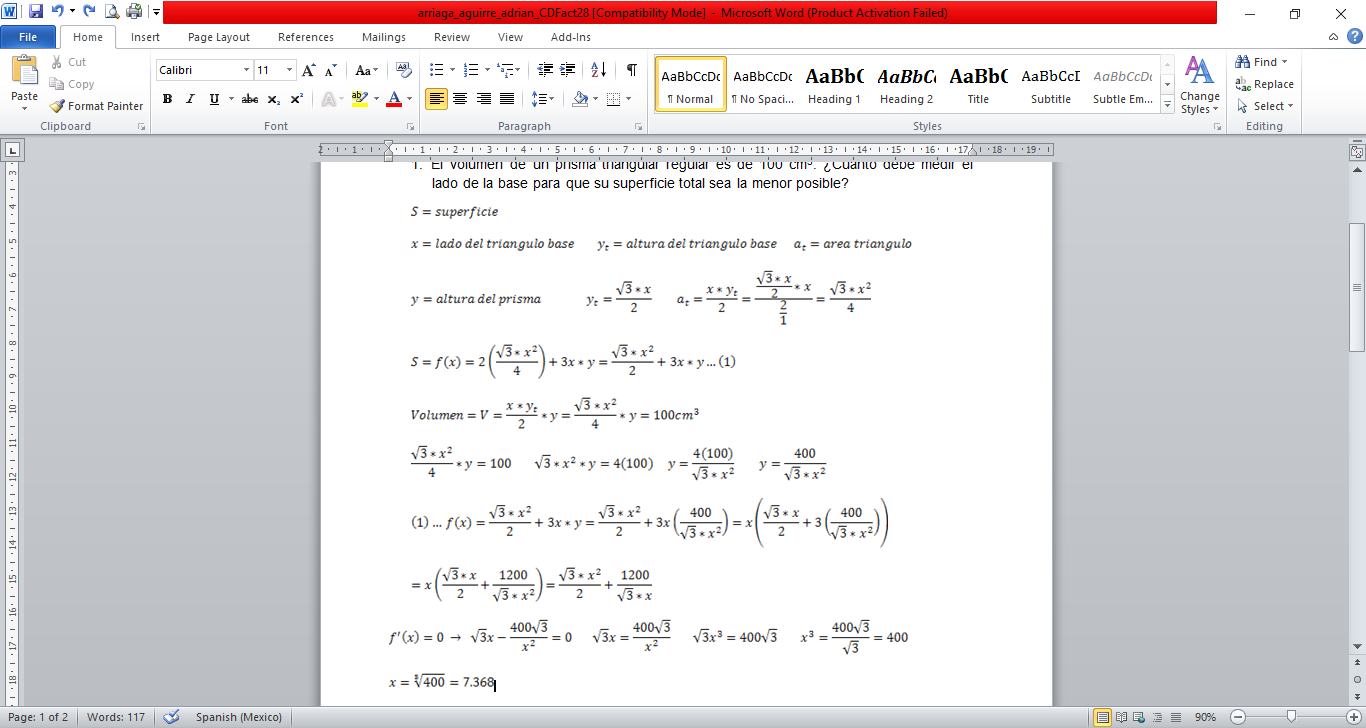Click the zoom slider handle
The width and height of the screenshot is (1366, 728).
pyautogui.click(x=1292, y=717)
